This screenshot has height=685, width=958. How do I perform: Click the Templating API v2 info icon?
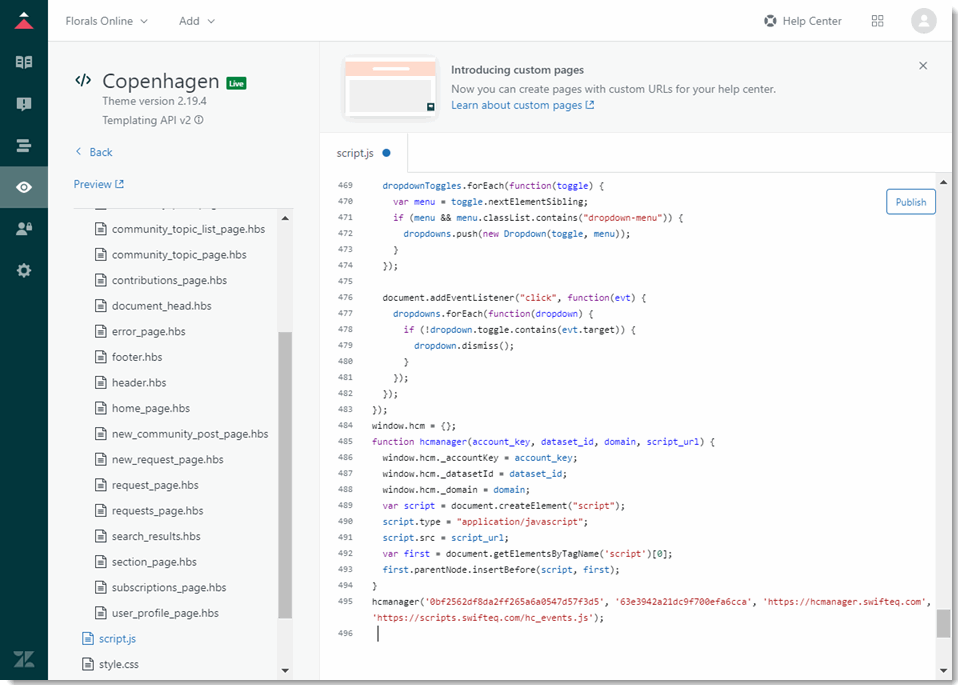tap(199, 120)
